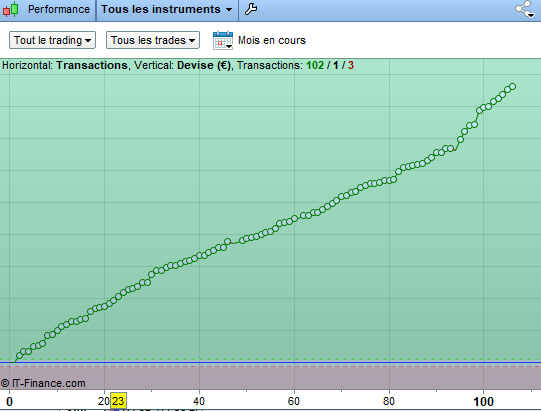Click 'Devise (€)' vertical axis label text
This screenshot has height=411, width=541.
[204, 65]
